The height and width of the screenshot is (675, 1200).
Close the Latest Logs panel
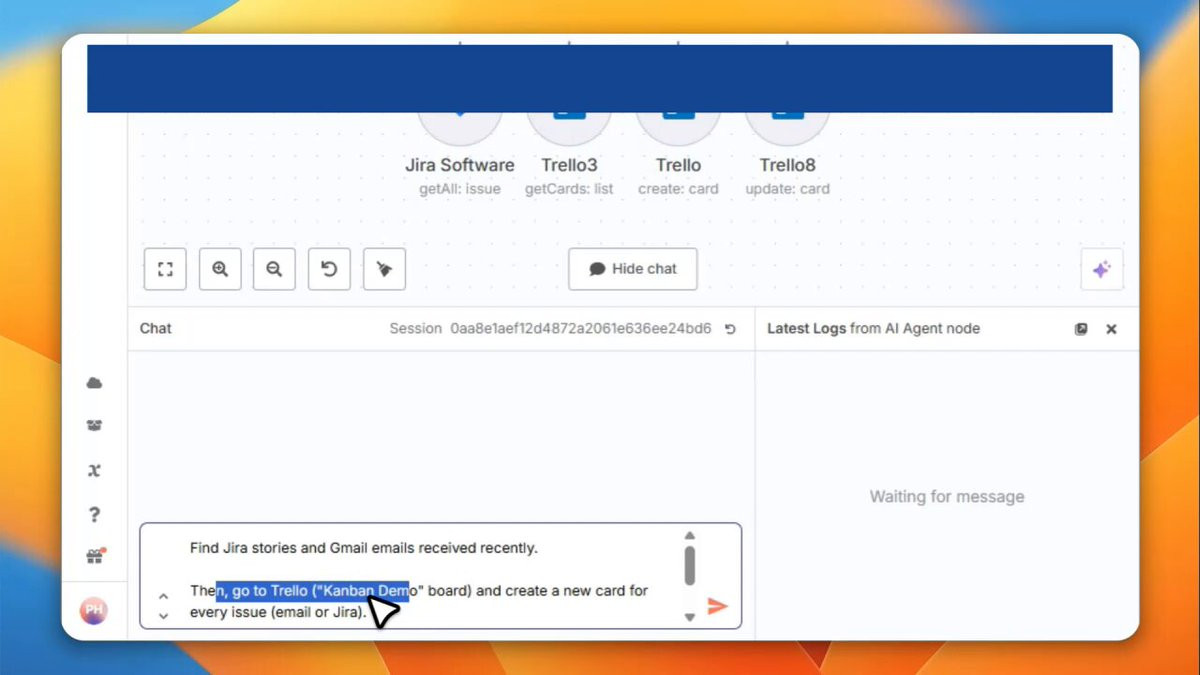[1111, 329]
